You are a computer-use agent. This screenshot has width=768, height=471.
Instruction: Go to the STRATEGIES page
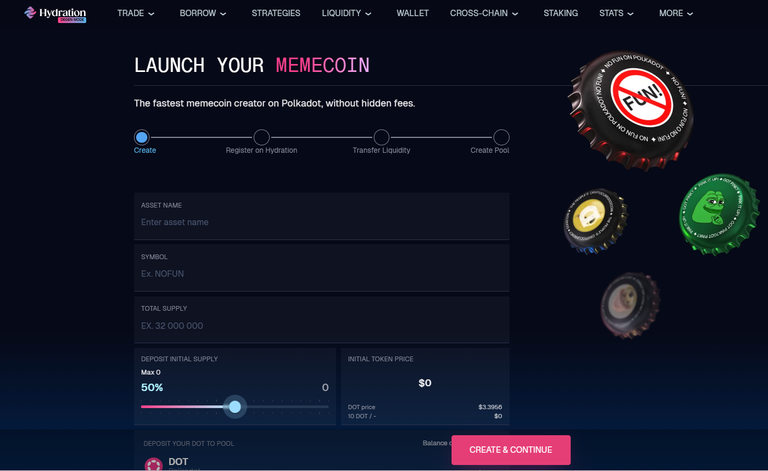[276, 13]
